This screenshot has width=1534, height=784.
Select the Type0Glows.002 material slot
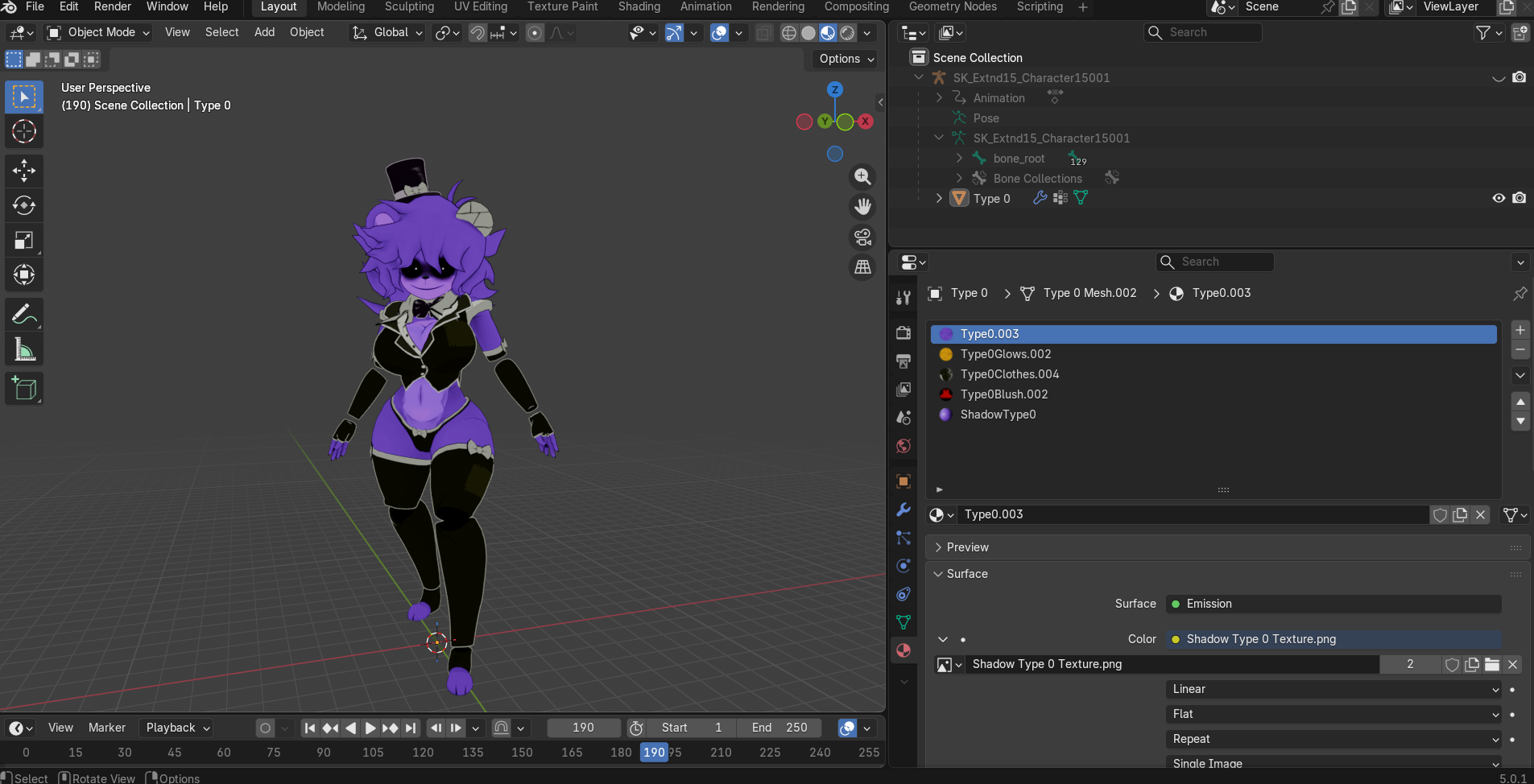pyautogui.click(x=1214, y=354)
